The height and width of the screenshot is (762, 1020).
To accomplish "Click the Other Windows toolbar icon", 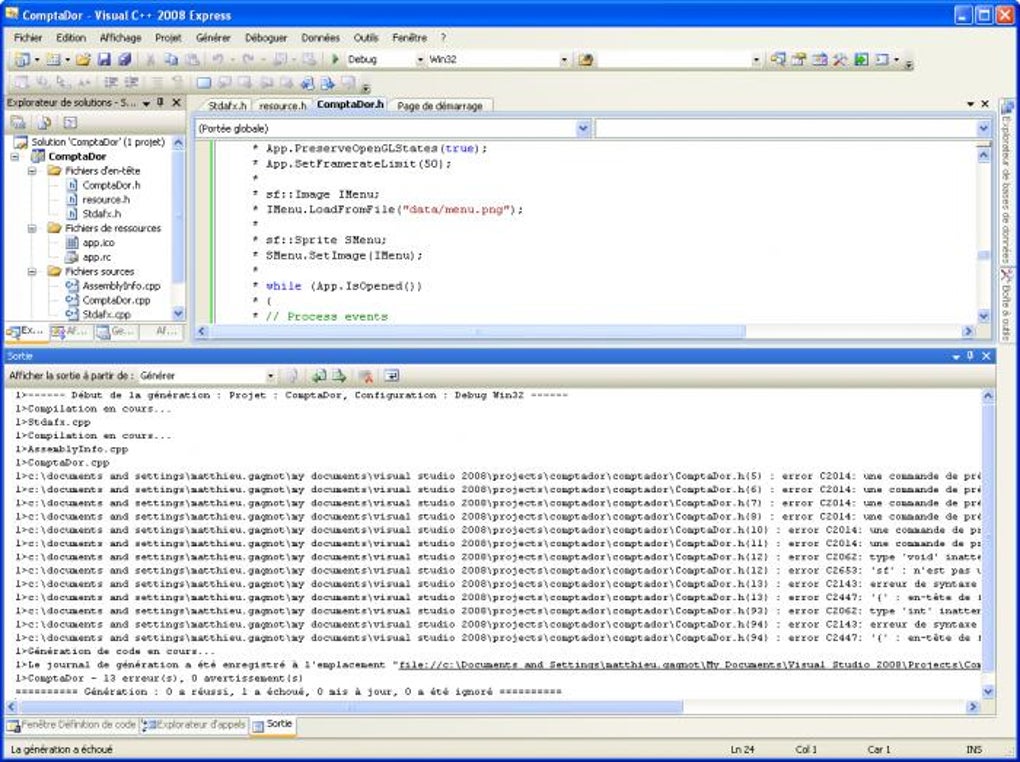I will click(881, 60).
